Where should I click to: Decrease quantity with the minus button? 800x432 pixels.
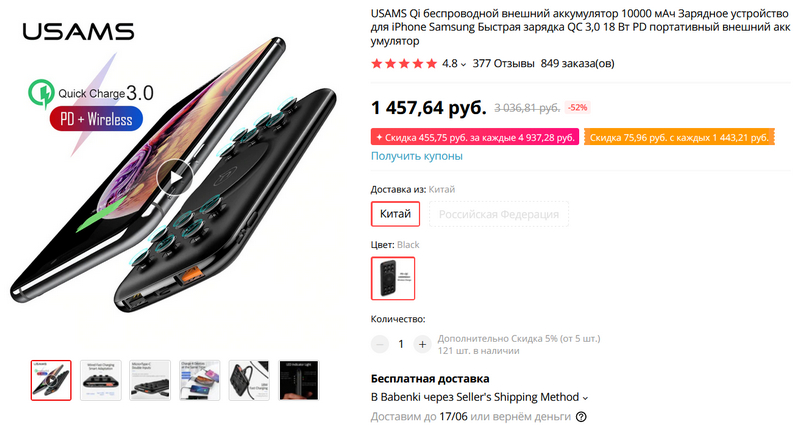coord(380,344)
